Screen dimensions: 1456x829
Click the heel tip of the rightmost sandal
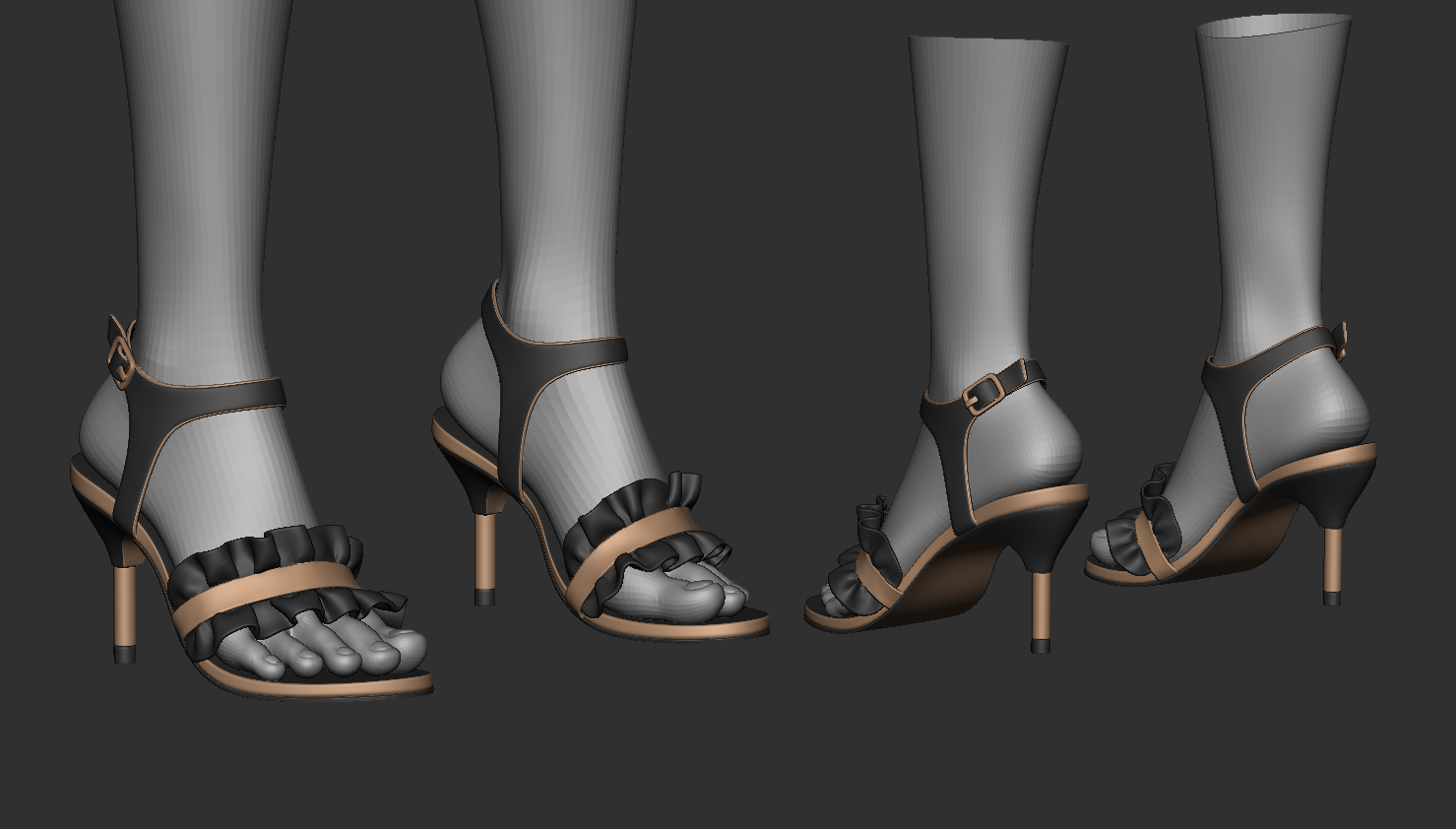(x=1332, y=598)
